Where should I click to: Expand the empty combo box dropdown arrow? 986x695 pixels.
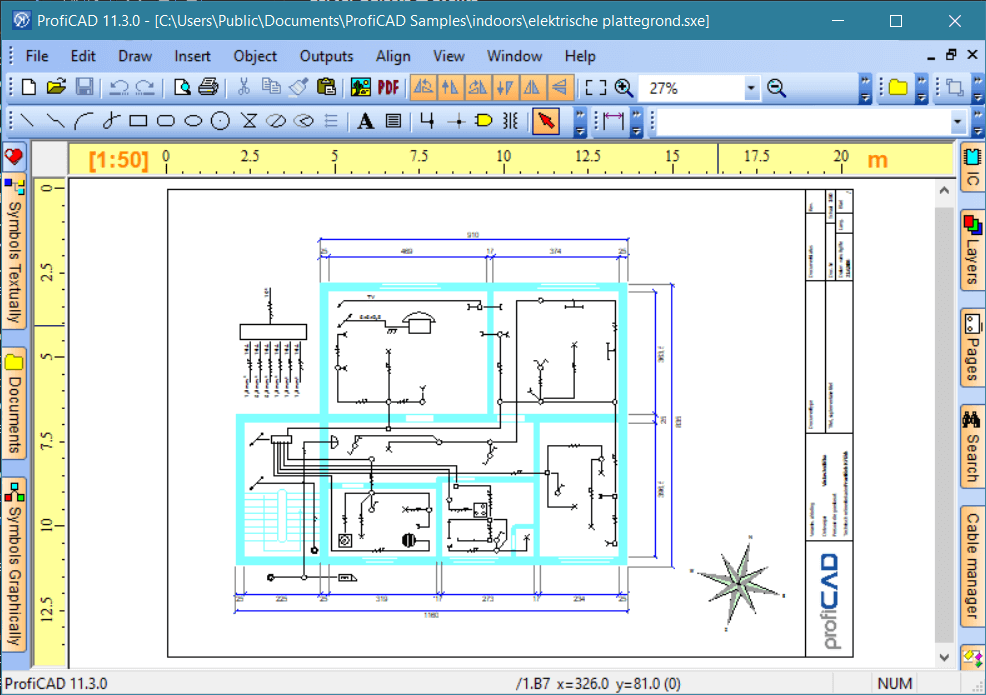958,121
